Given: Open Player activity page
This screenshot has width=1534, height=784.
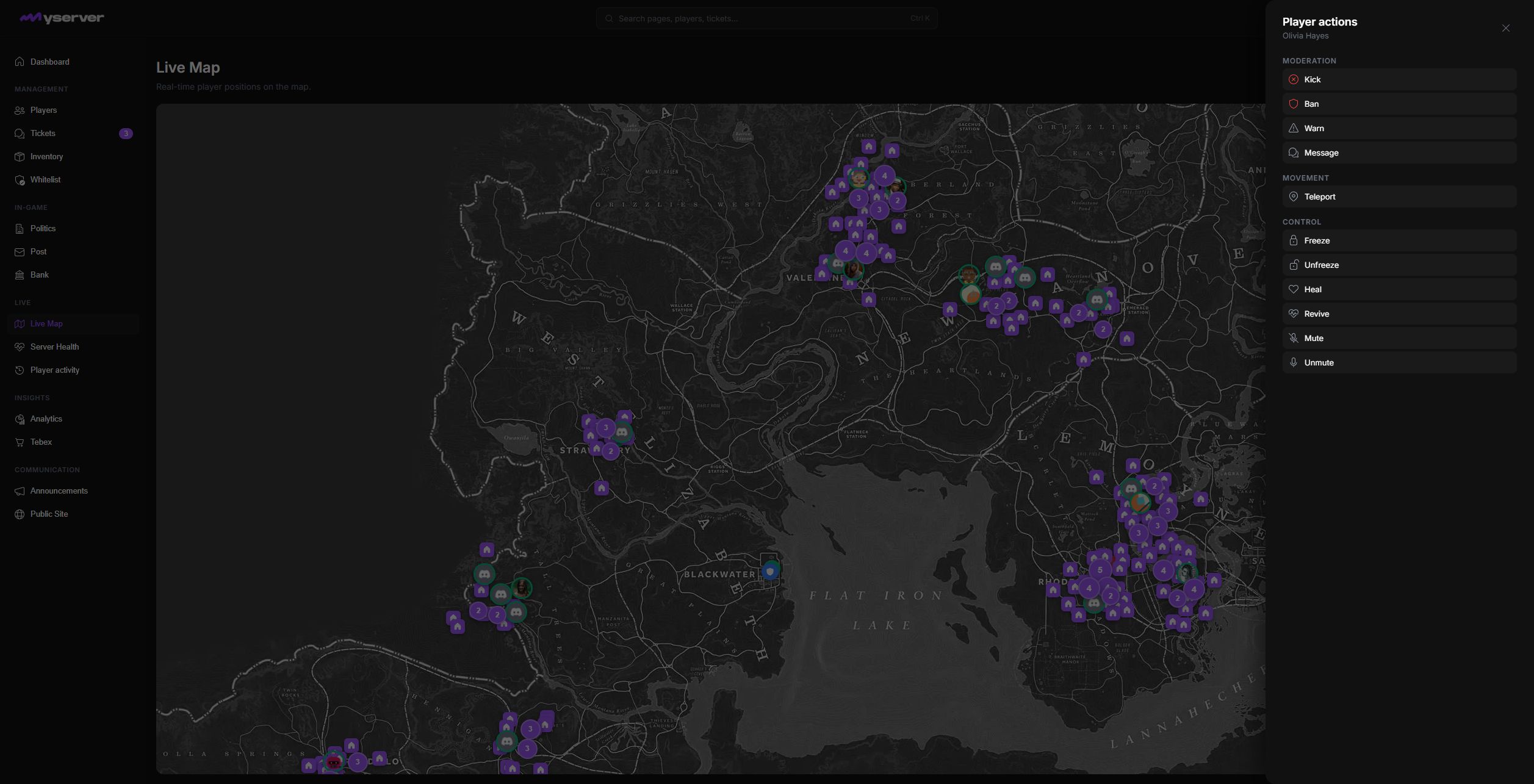Looking at the screenshot, I should point(73,370).
